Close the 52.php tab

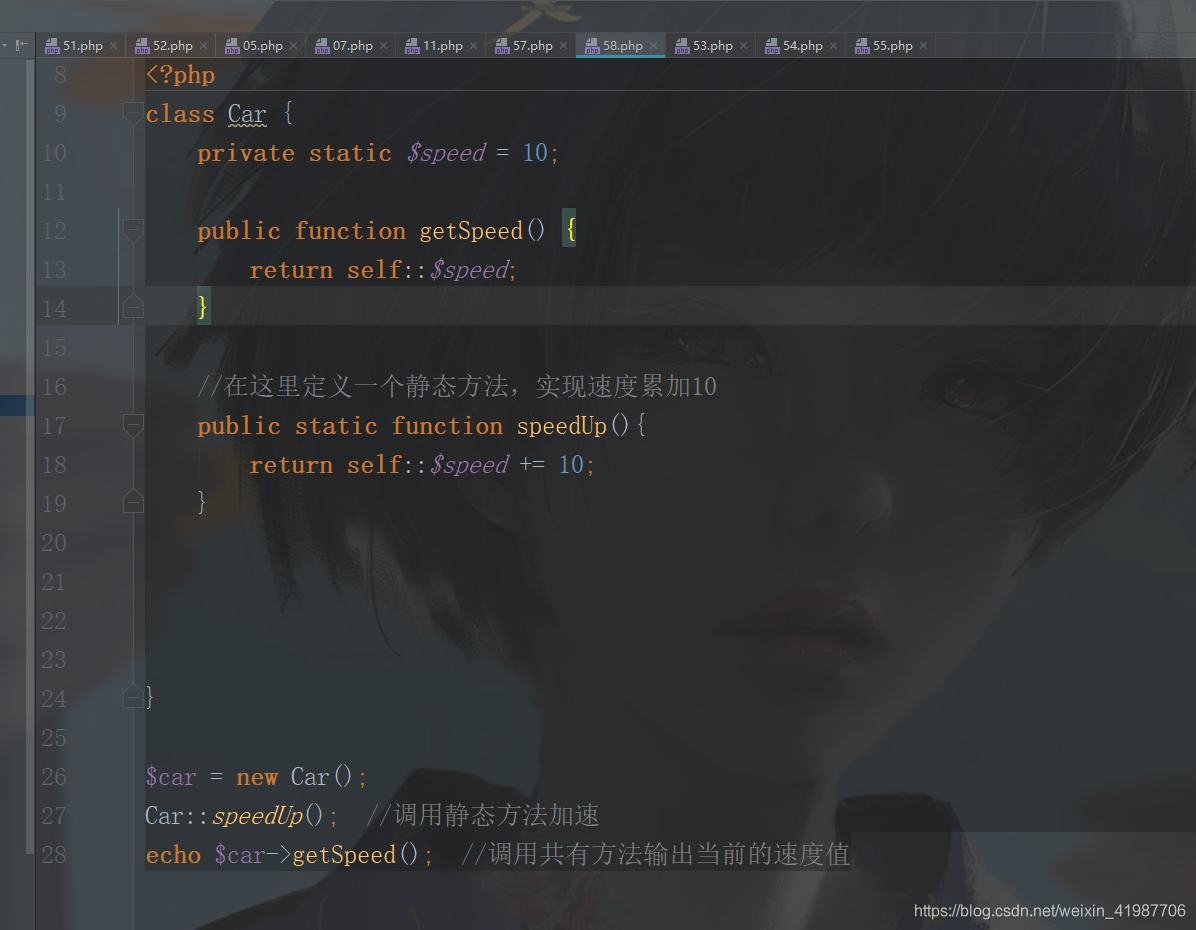click(204, 46)
